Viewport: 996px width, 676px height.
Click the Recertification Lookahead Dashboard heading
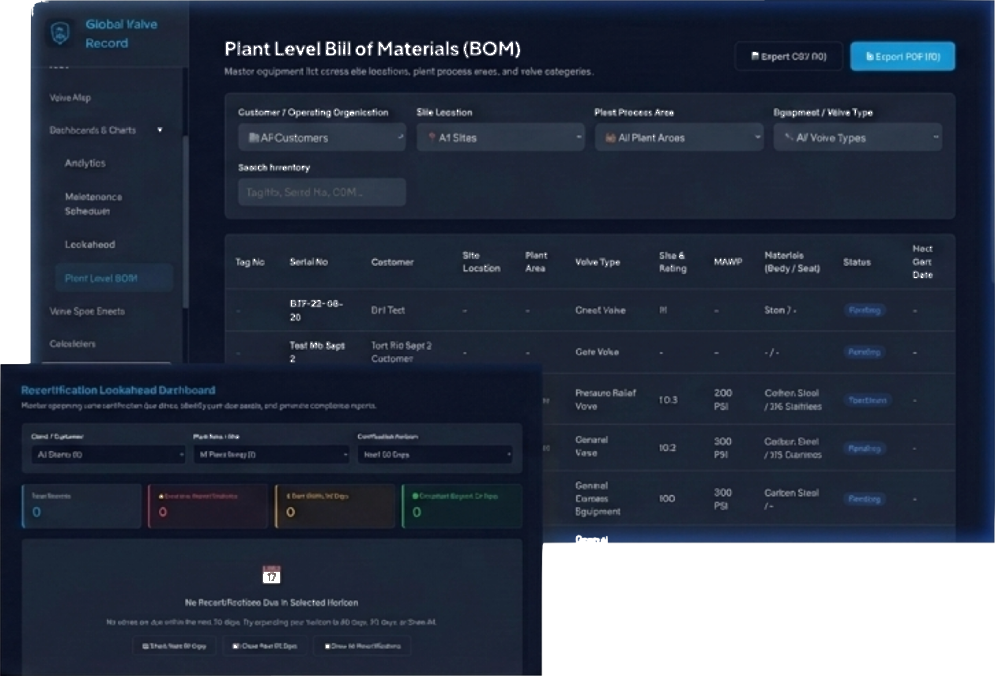tap(118, 390)
